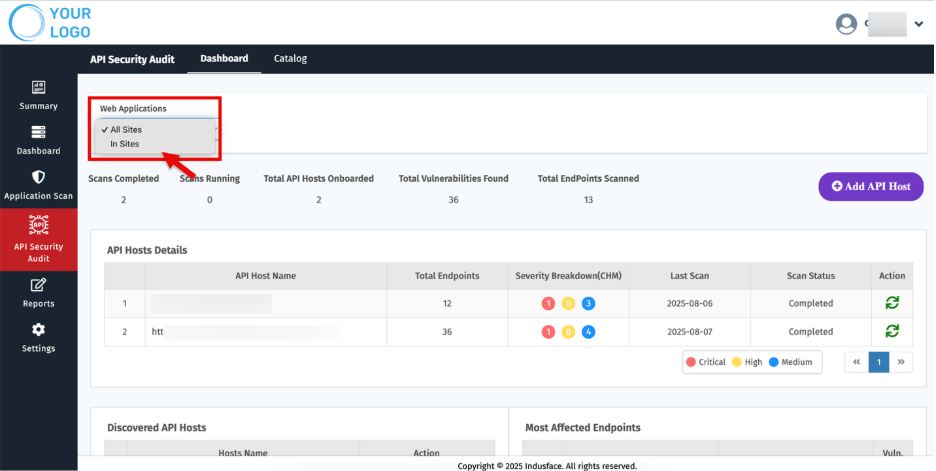
Task: Click total endpoints value 36 in row 2
Action: [x=447, y=331]
